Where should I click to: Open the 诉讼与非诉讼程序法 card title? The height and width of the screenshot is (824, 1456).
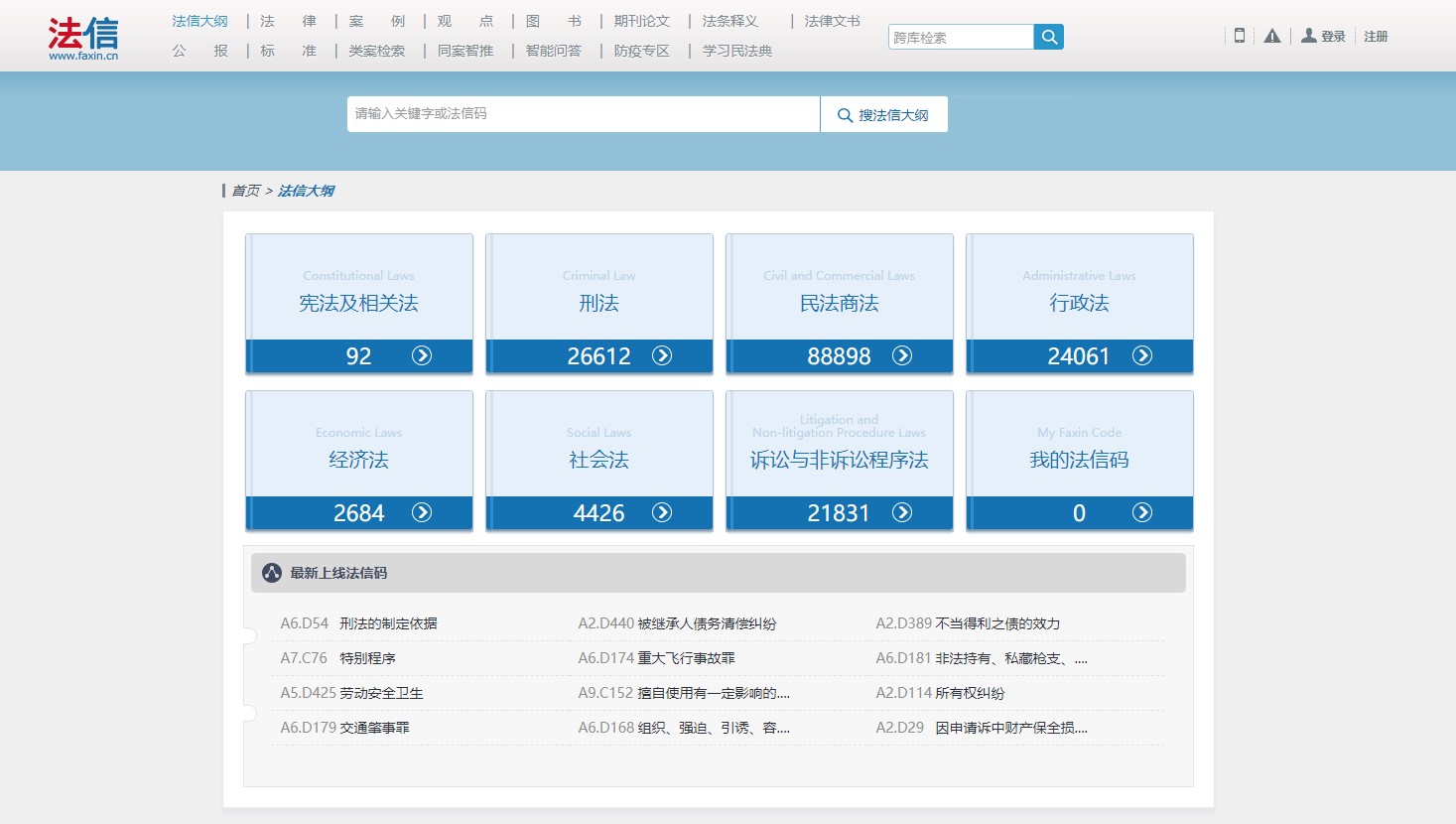pyautogui.click(x=840, y=460)
